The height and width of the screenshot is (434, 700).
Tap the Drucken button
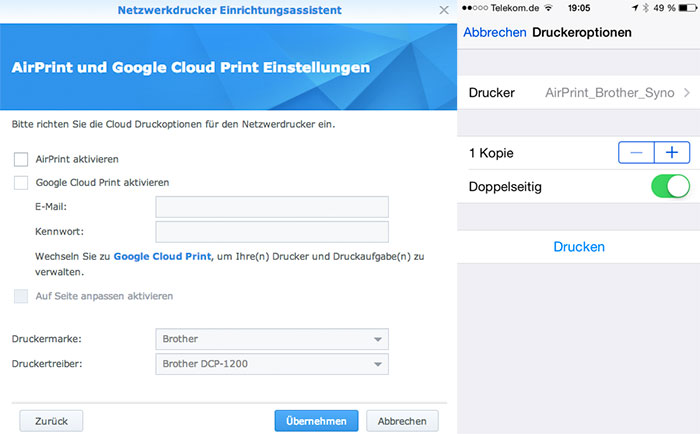pos(579,247)
